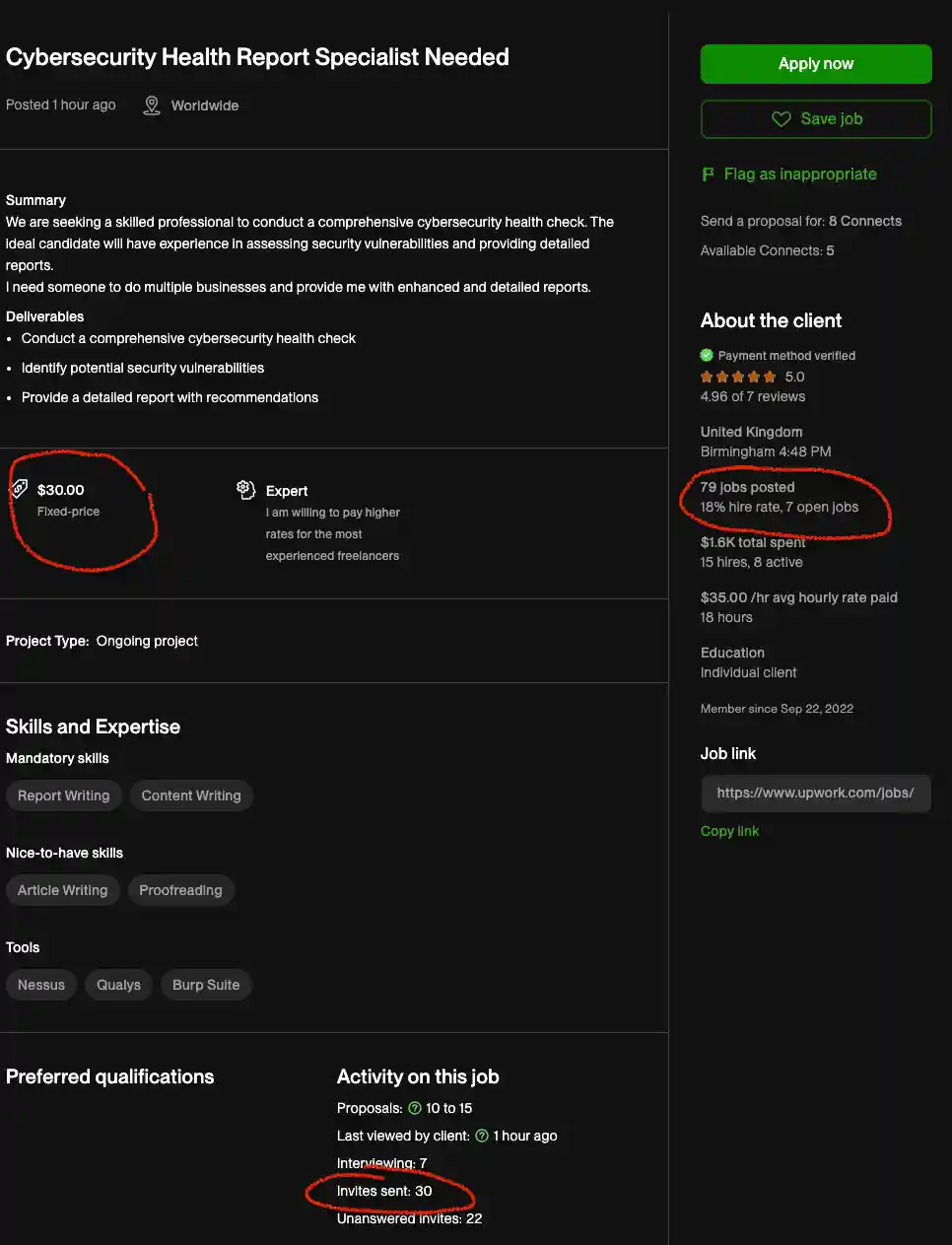Save this job with heart button
The height and width of the screenshot is (1245, 952).
pyautogui.click(x=815, y=119)
